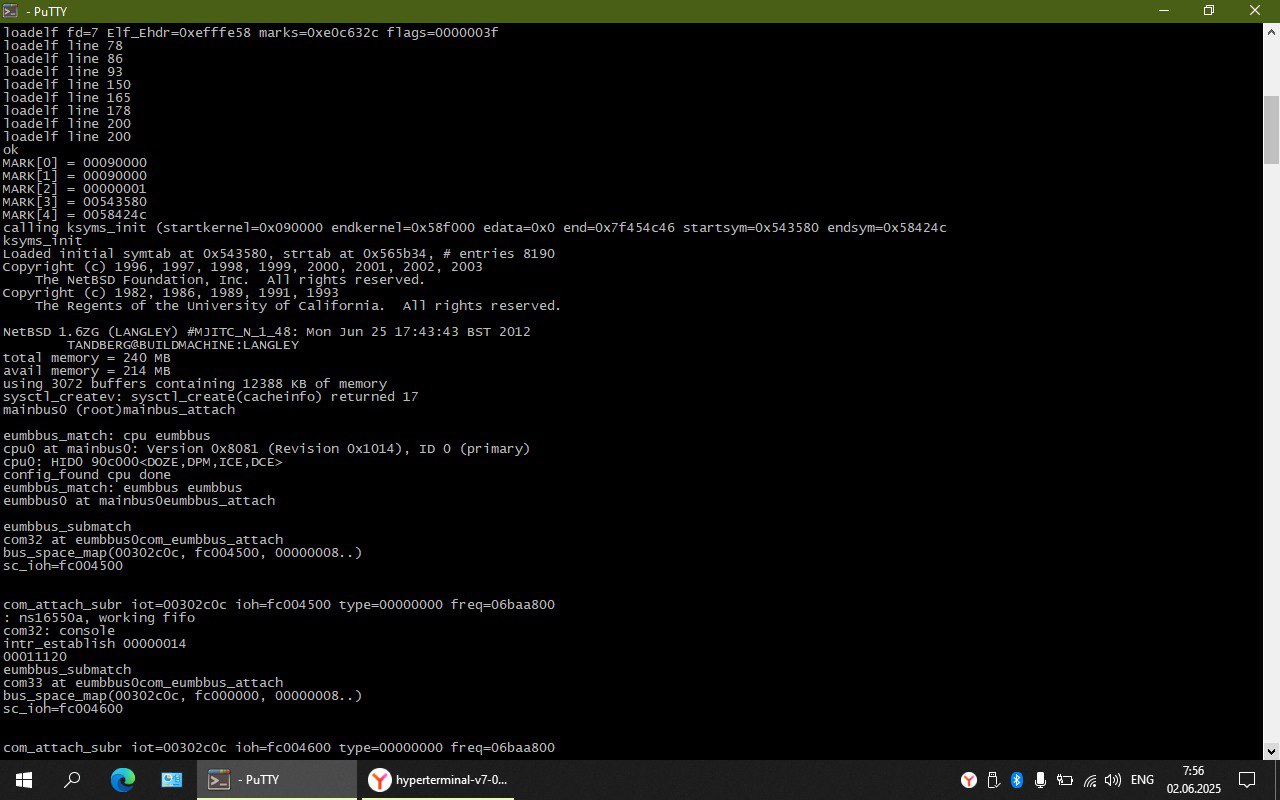Open Windows taskbar search
1280x800 pixels.
[x=72, y=780]
